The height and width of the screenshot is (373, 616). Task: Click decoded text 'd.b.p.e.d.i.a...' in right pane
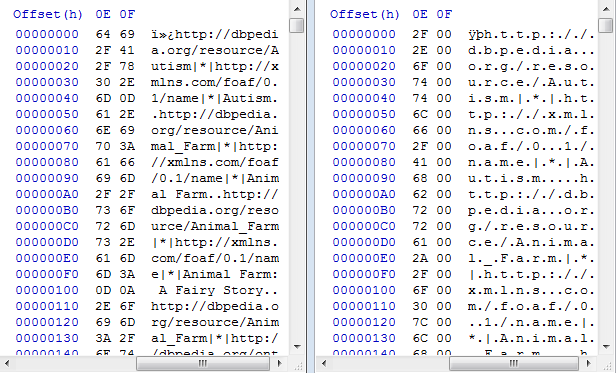pyautogui.click(x=531, y=50)
